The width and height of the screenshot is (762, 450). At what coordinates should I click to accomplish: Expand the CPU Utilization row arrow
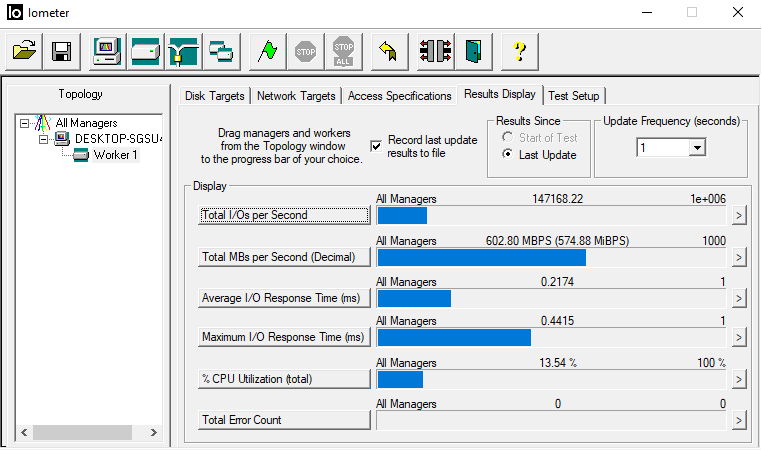[x=739, y=379]
